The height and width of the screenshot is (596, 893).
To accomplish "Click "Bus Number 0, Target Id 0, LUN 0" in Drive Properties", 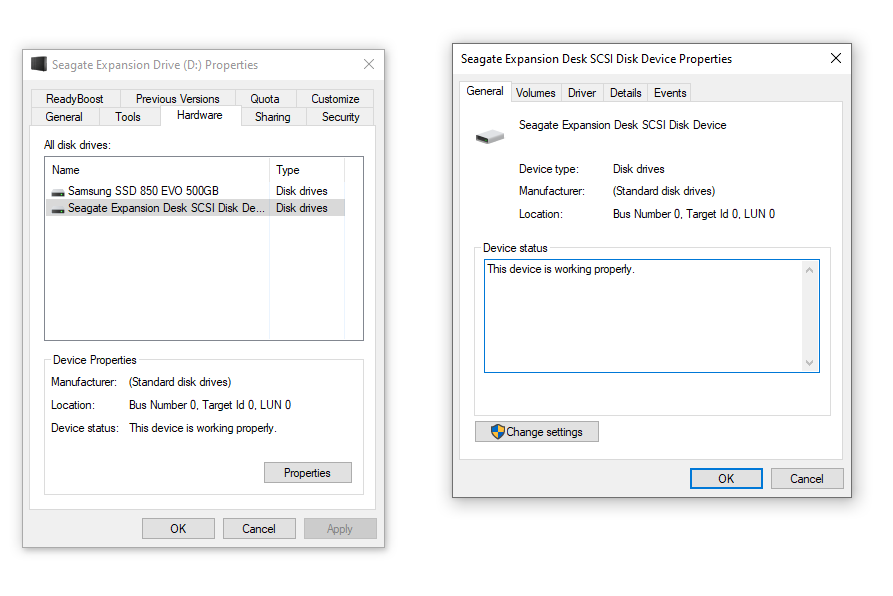I will 210,405.
